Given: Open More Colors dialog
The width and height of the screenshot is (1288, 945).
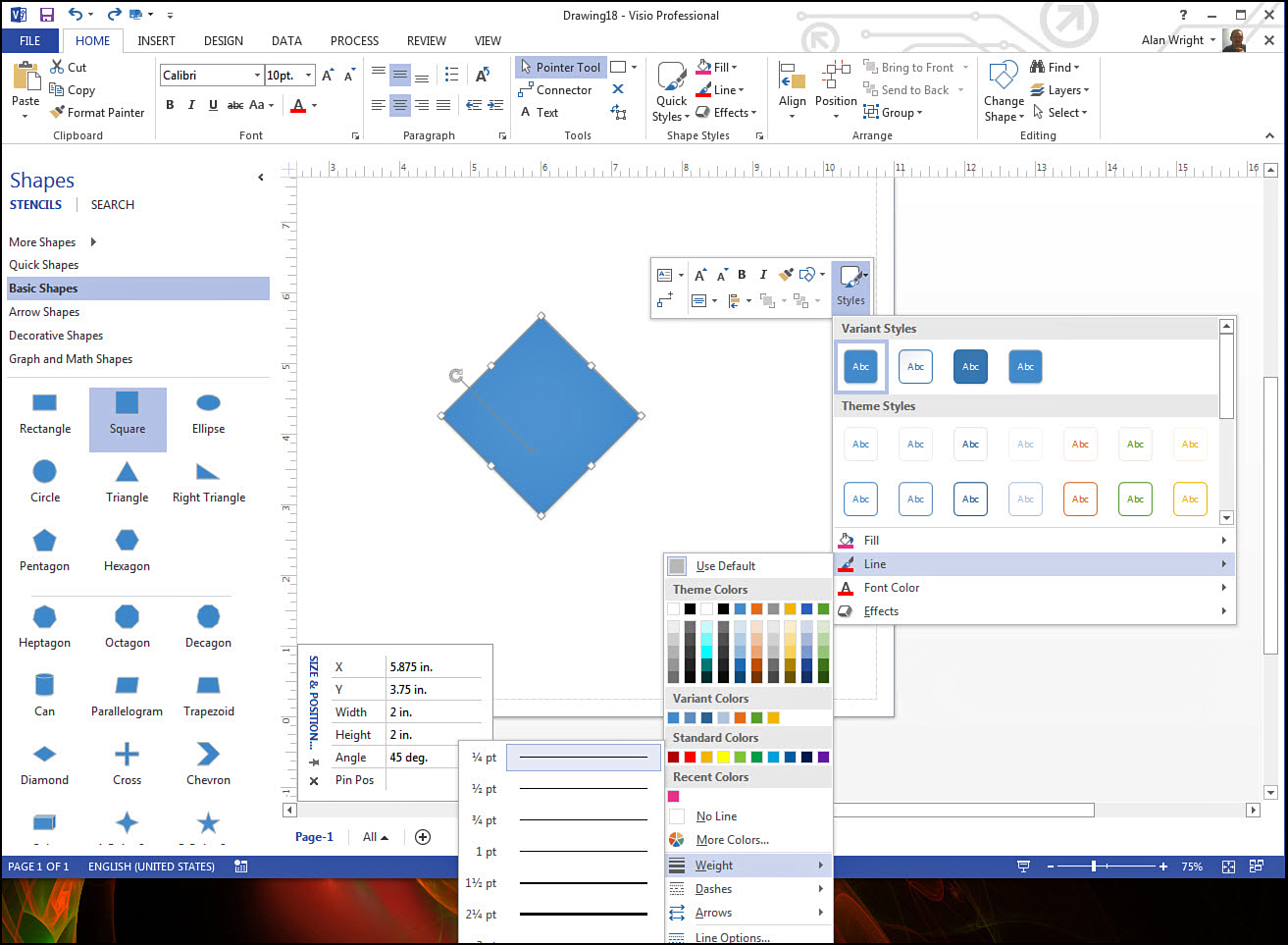Looking at the screenshot, I should coord(748,840).
